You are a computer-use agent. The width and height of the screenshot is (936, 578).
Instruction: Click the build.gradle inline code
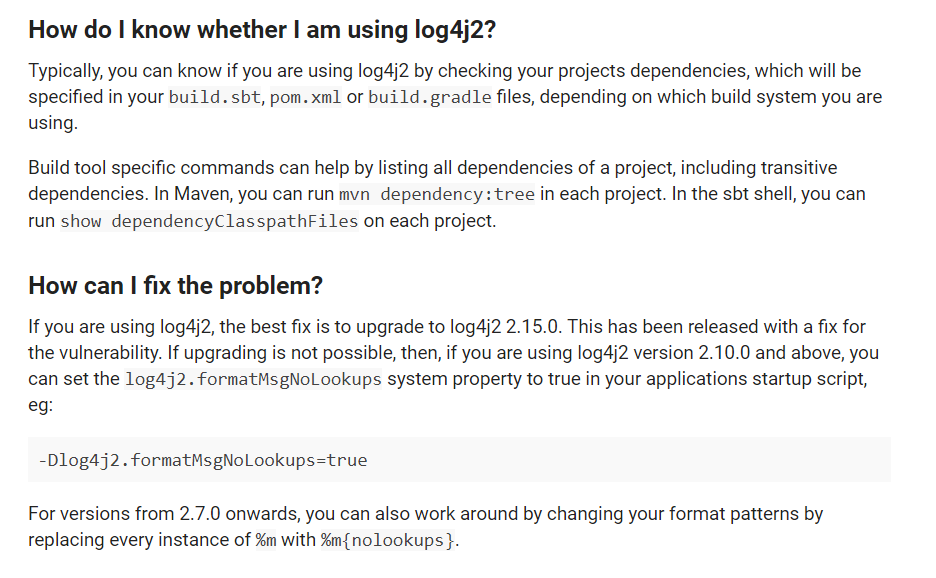[x=430, y=97]
